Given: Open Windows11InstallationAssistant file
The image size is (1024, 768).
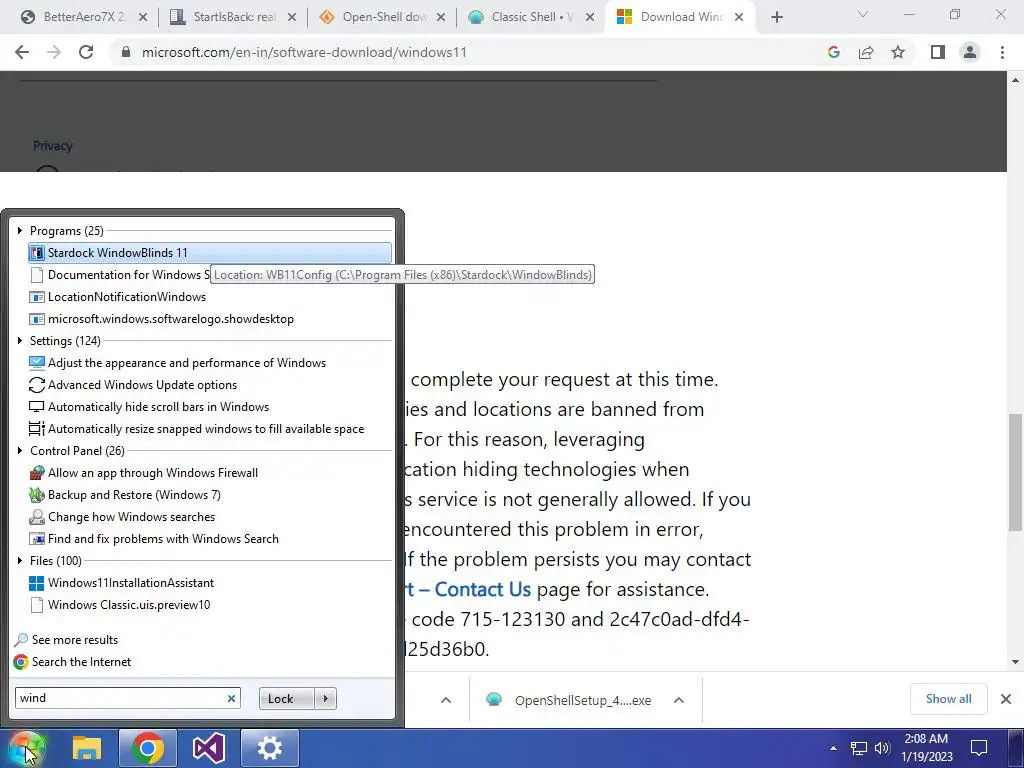Looking at the screenshot, I should (x=210, y=583).
